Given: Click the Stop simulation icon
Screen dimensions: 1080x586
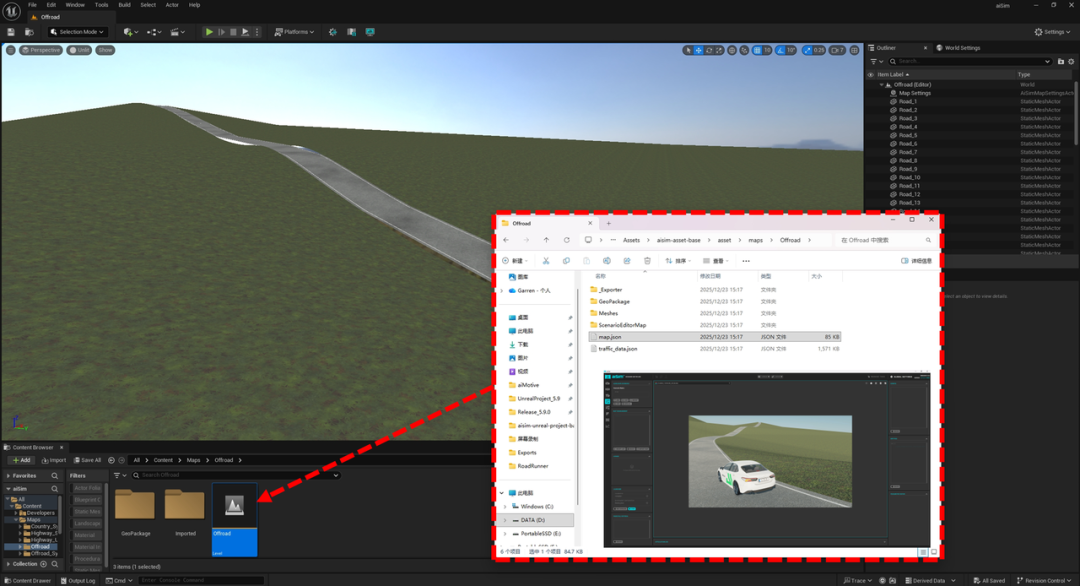Looking at the screenshot, I should 233,32.
